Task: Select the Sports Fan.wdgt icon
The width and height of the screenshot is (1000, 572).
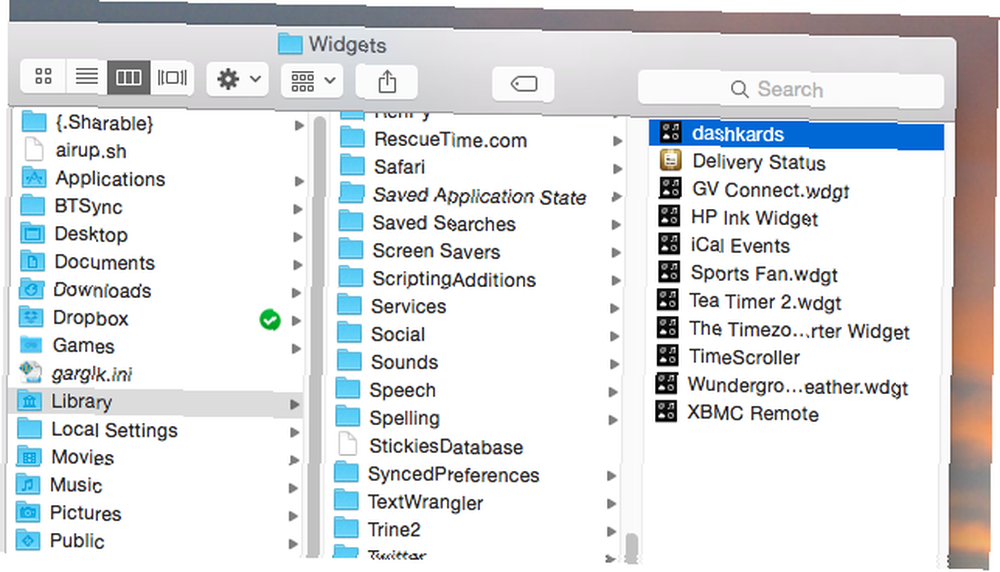Action: (669, 271)
